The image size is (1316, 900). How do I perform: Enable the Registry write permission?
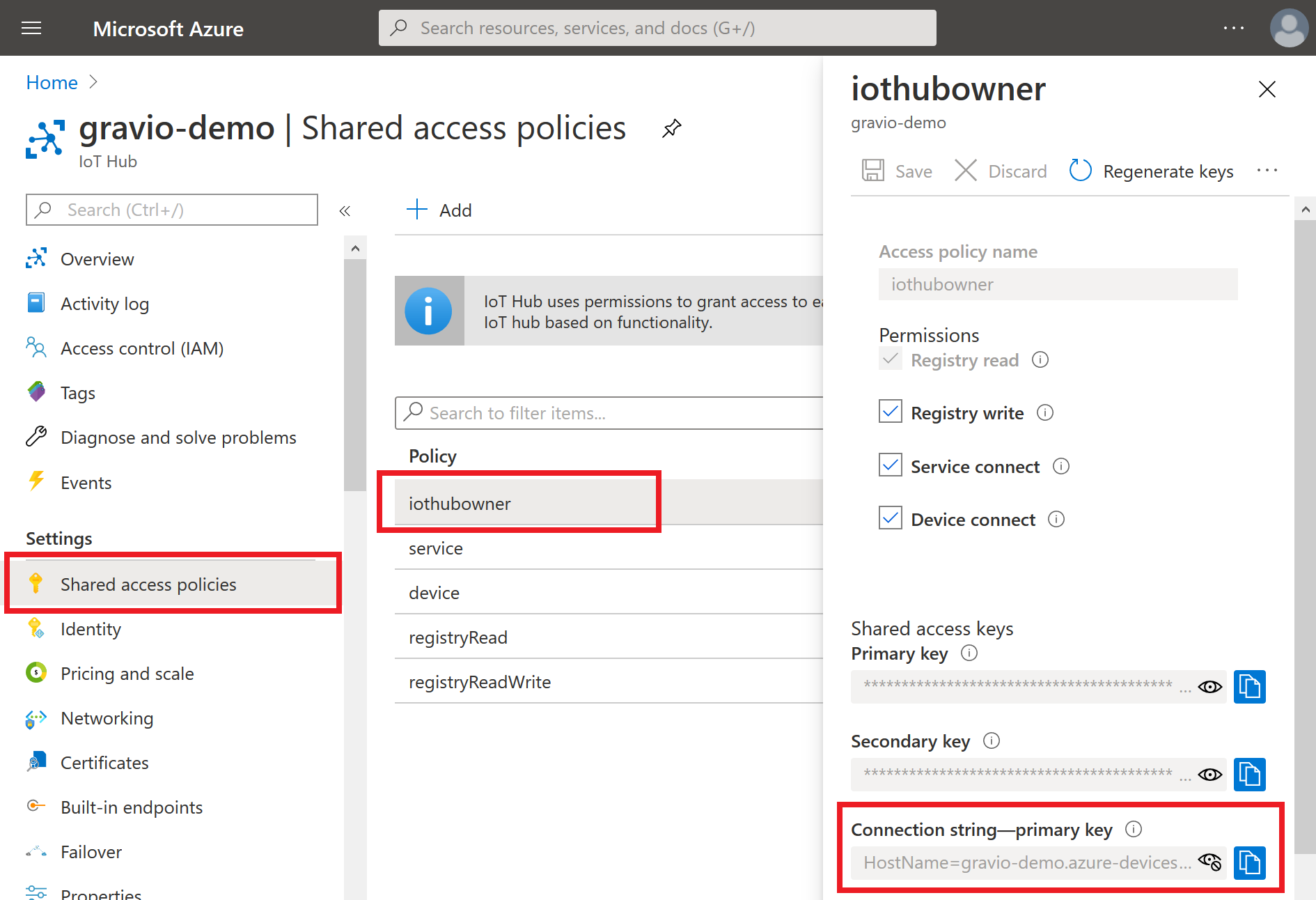(890, 412)
